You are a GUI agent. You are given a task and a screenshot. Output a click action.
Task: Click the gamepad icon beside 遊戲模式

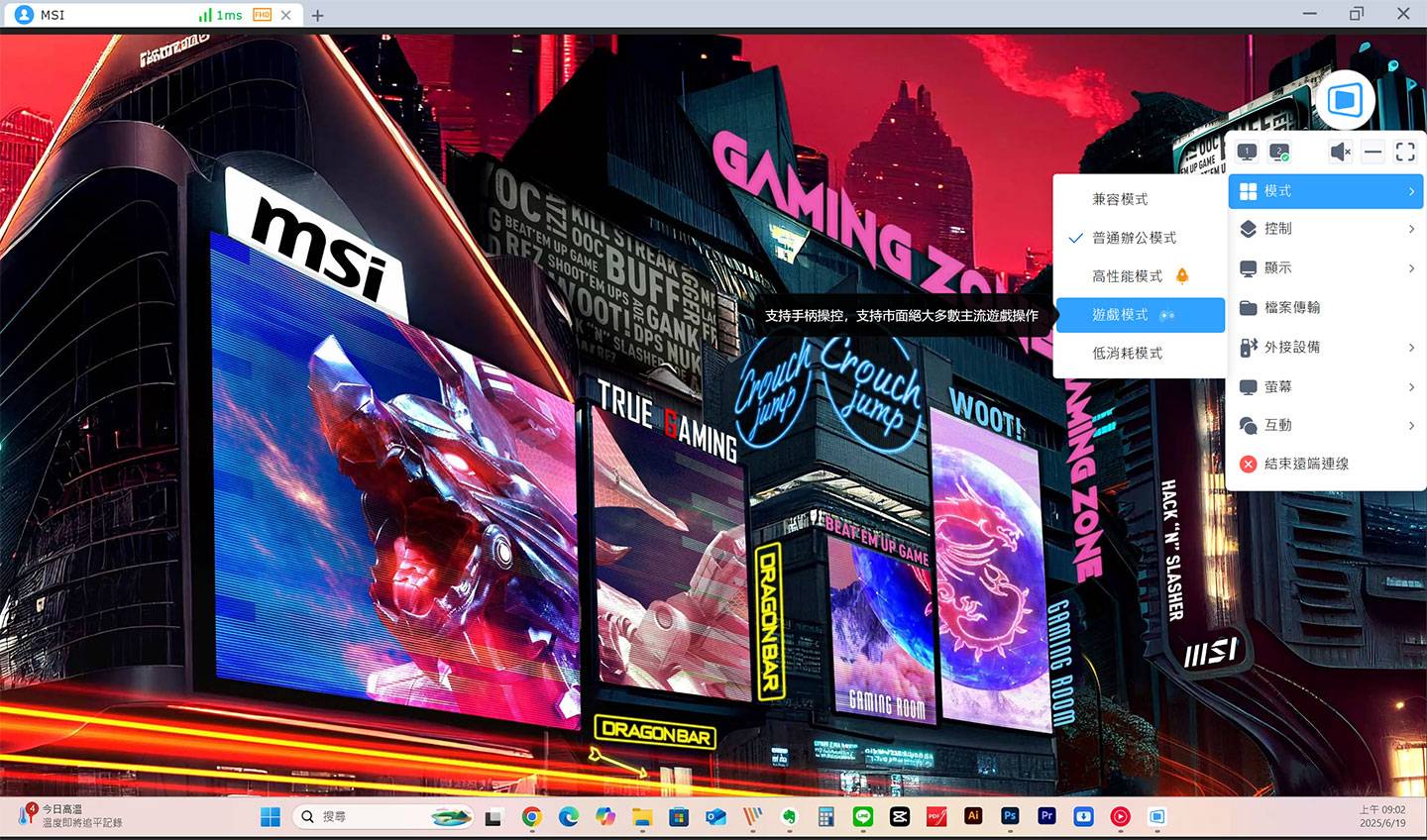point(1166,315)
